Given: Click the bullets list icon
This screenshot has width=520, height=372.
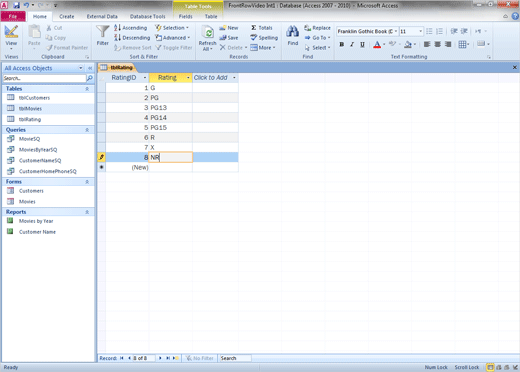Looking at the screenshot, I should [429, 31].
